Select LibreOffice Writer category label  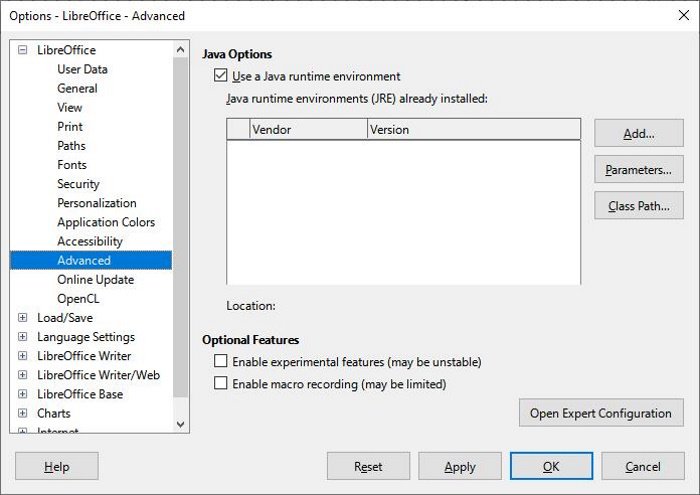(x=84, y=356)
